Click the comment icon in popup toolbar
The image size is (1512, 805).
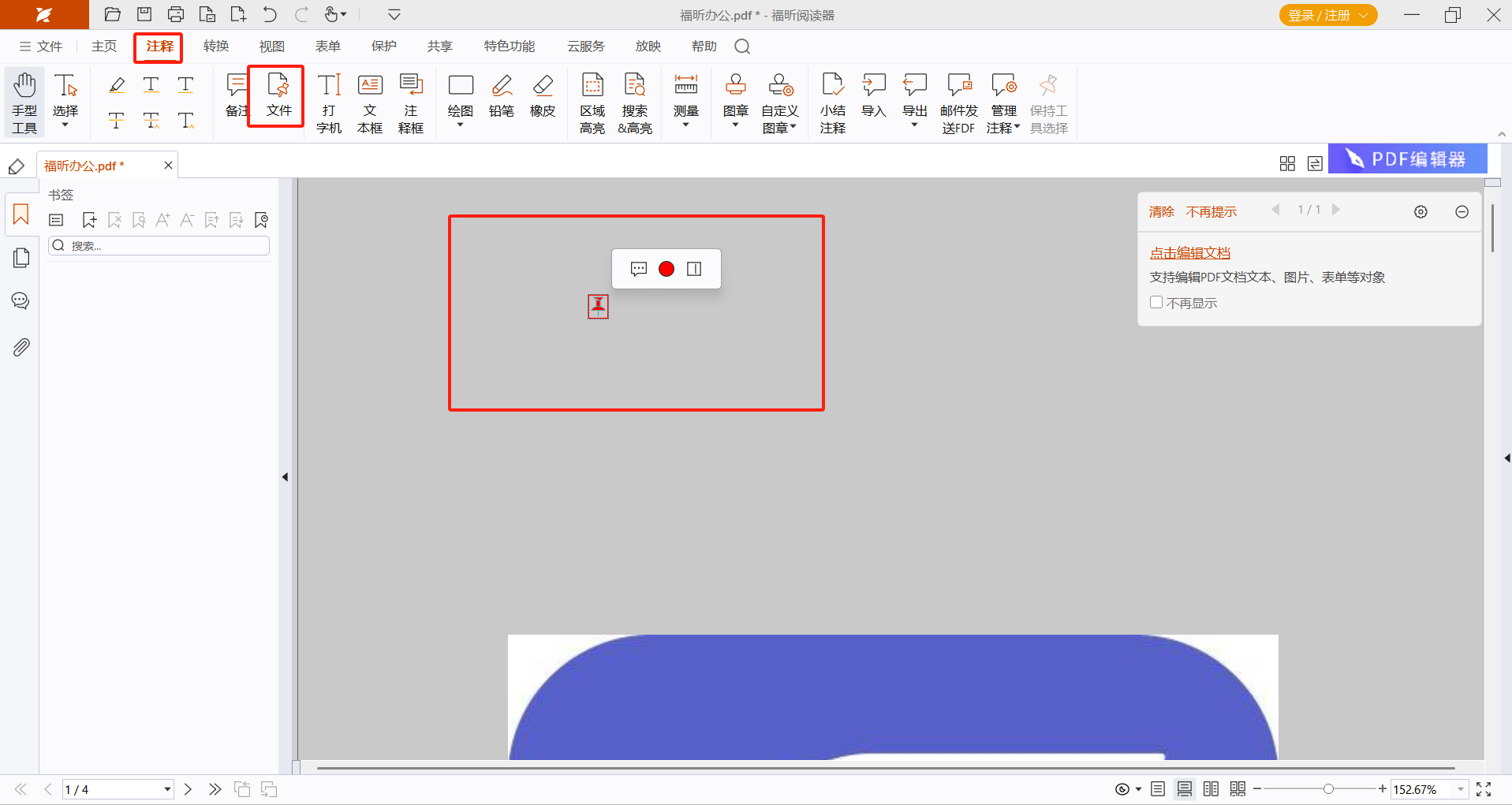point(639,269)
